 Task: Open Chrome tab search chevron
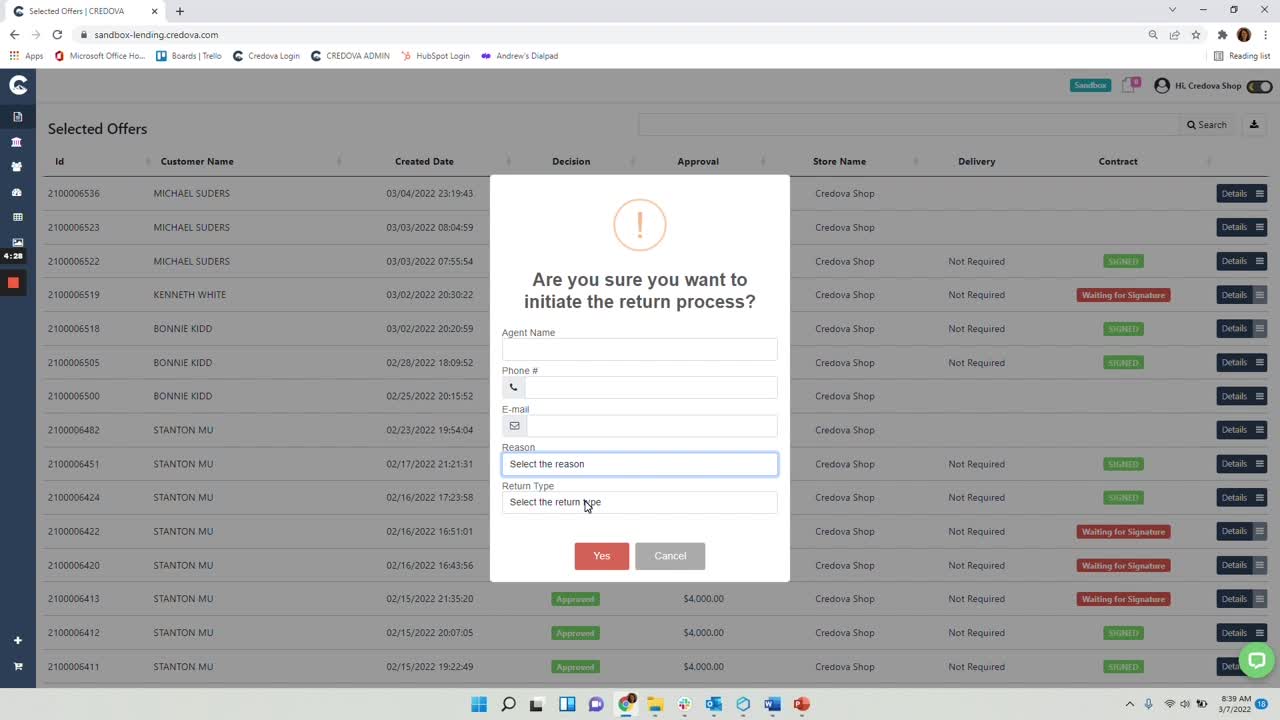(1172, 10)
